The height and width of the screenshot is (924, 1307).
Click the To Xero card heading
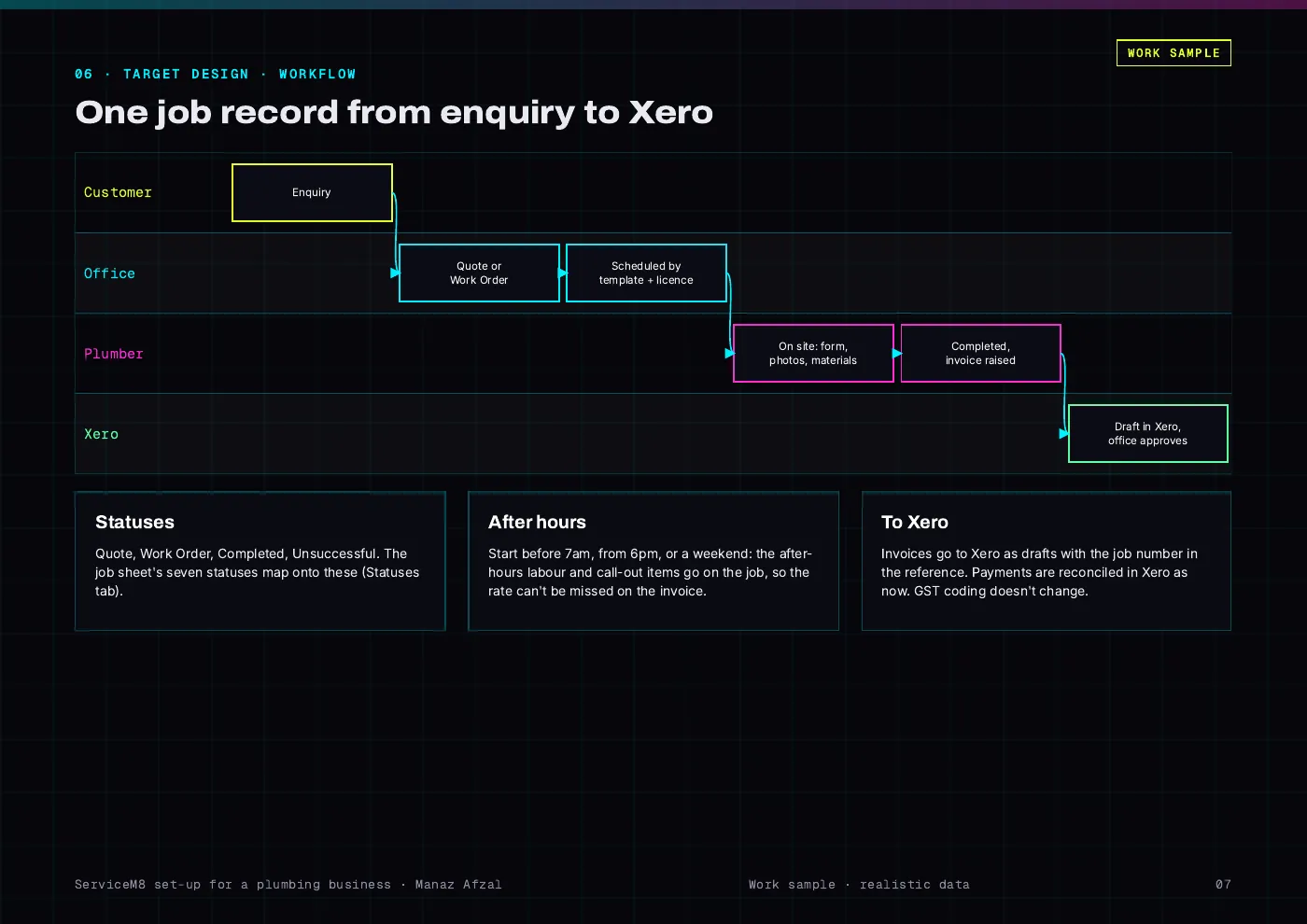[x=915, y=522]
